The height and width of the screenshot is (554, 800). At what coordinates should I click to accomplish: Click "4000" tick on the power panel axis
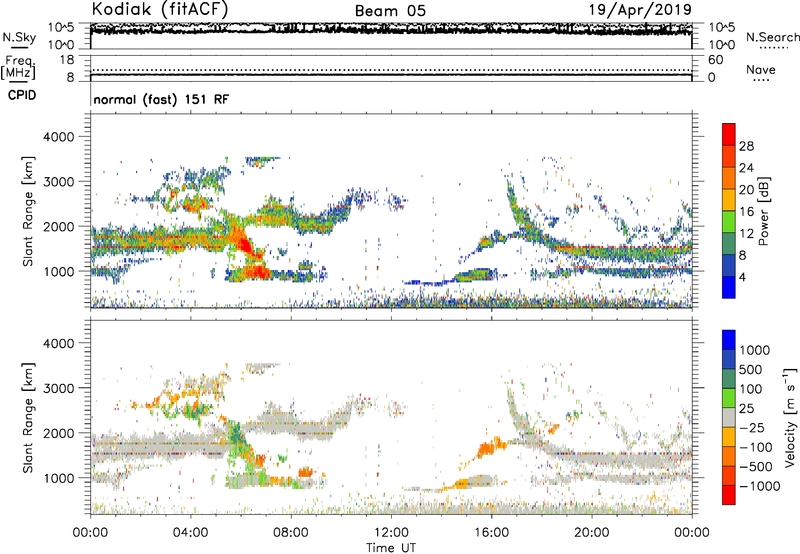pyautogui.click(x=58, y=137)
